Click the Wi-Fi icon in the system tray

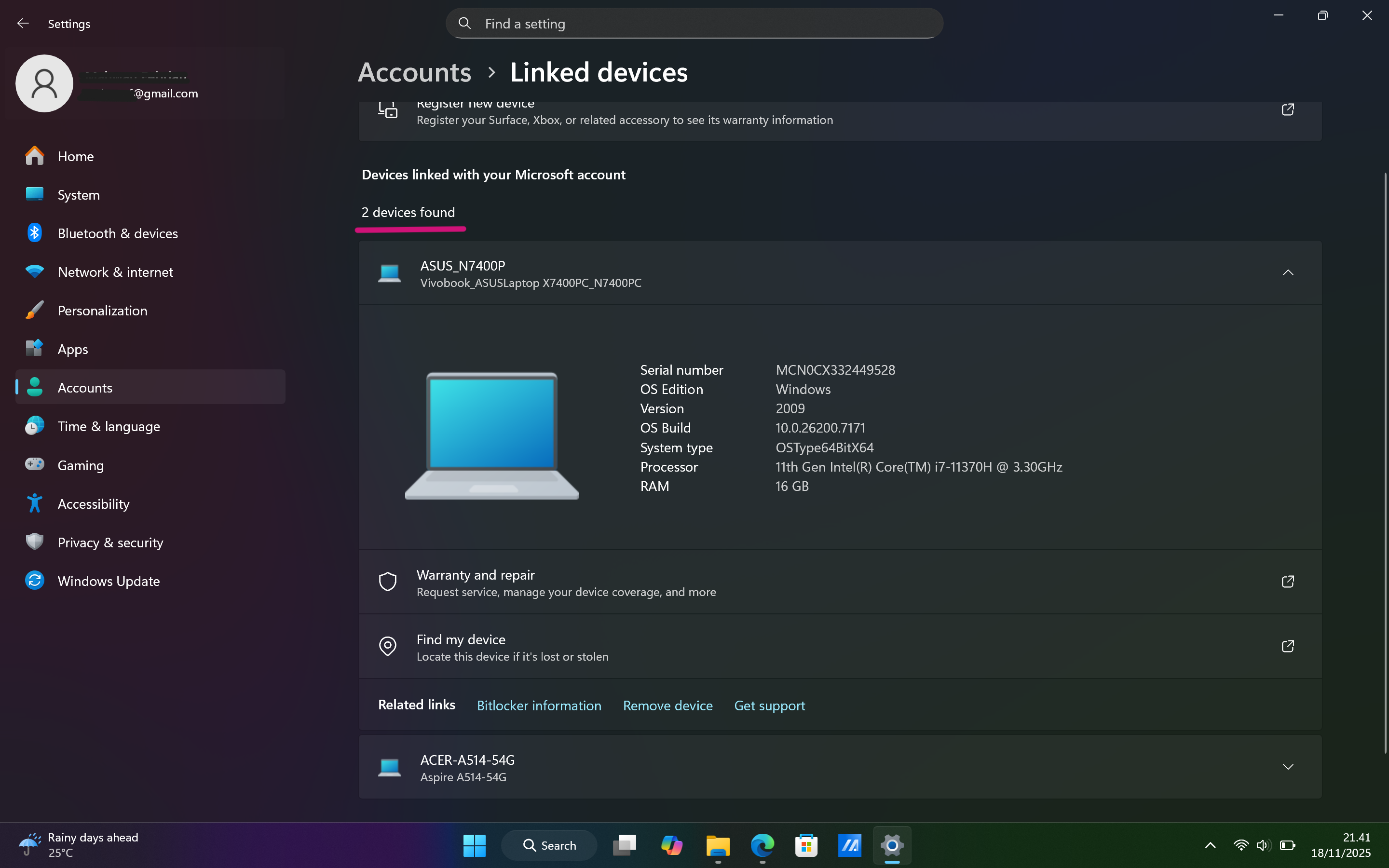(x=1241, y=845)
